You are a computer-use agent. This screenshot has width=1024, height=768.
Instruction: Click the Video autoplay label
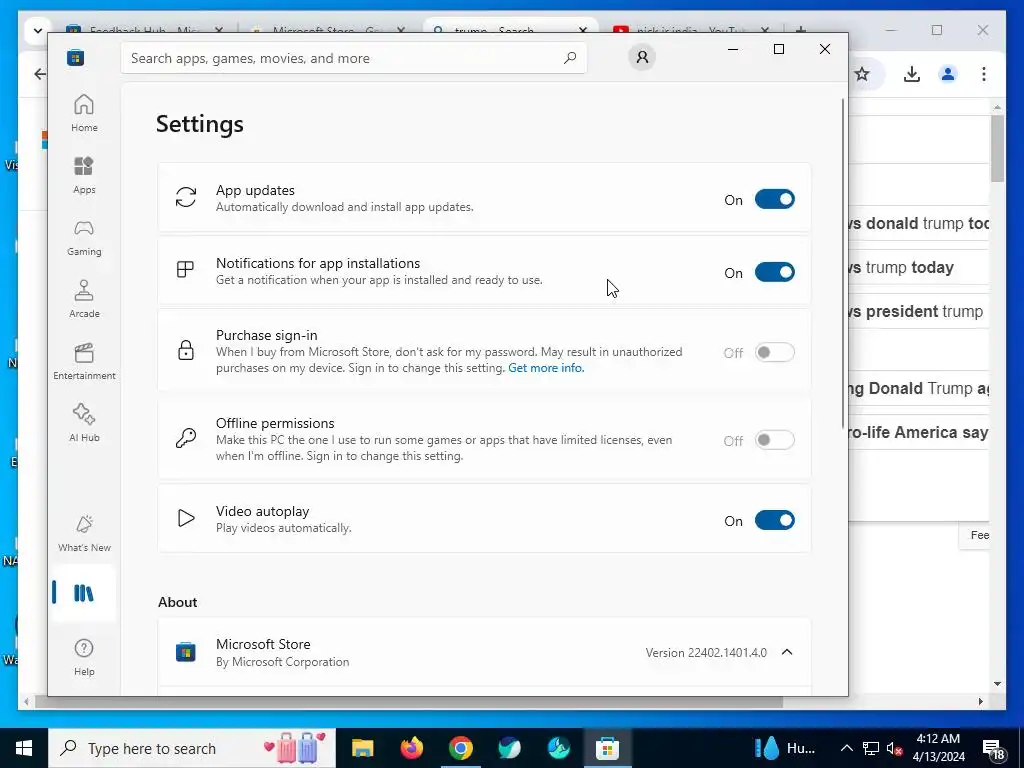click(263, 511)
